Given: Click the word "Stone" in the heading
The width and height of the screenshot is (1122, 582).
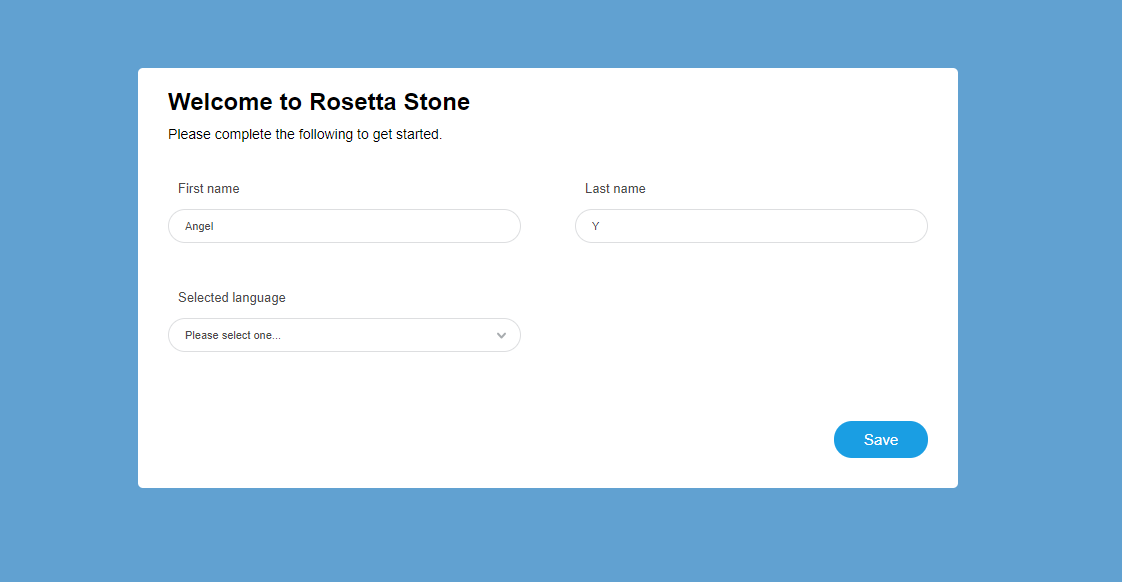Looking at the screenshot, I should (436, 102).
